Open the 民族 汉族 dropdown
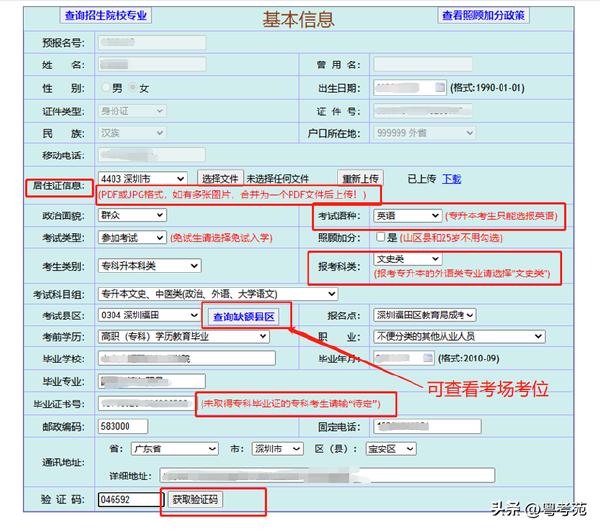The height and width of the screenshot is (530, 600). click(132, 133)
